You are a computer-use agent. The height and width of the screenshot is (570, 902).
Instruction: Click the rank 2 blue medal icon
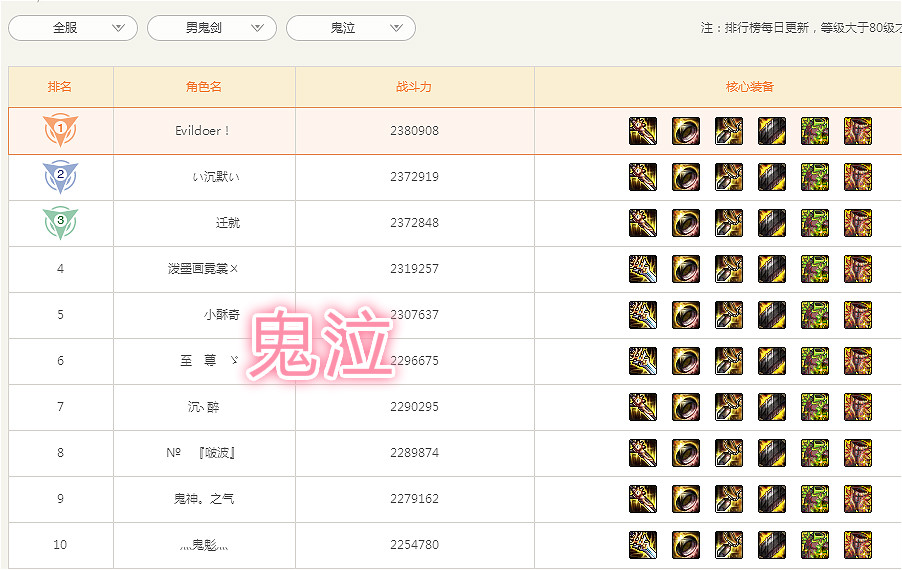point(60,177)
